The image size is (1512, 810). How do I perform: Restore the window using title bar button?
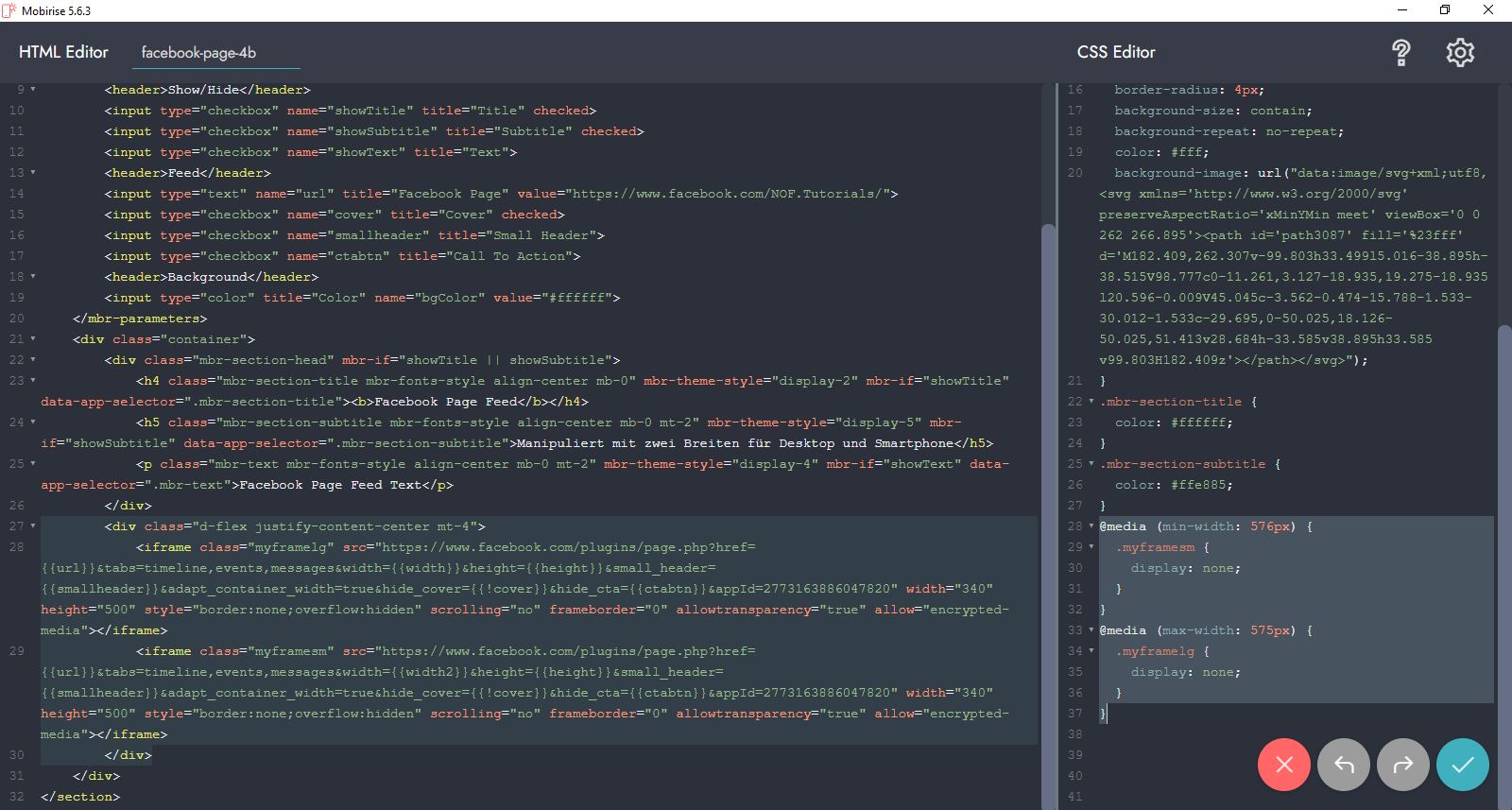1444,10
